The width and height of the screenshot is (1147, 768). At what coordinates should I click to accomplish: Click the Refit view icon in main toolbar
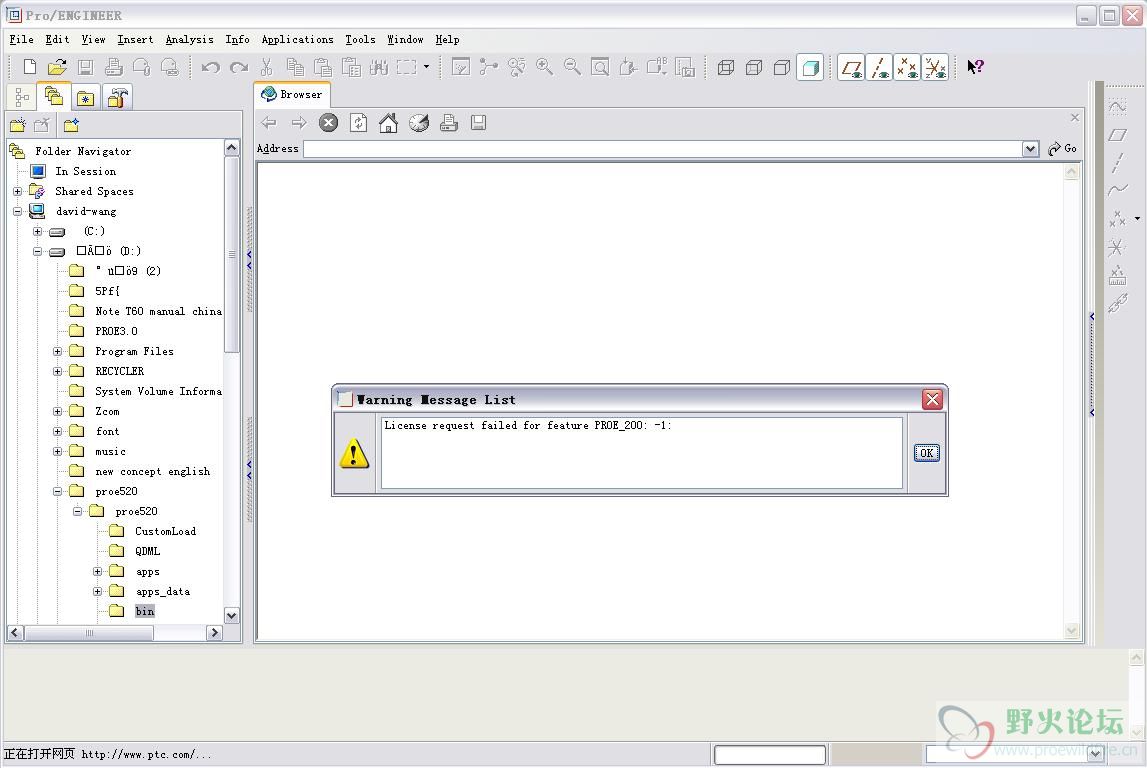[x=600, y=67]
